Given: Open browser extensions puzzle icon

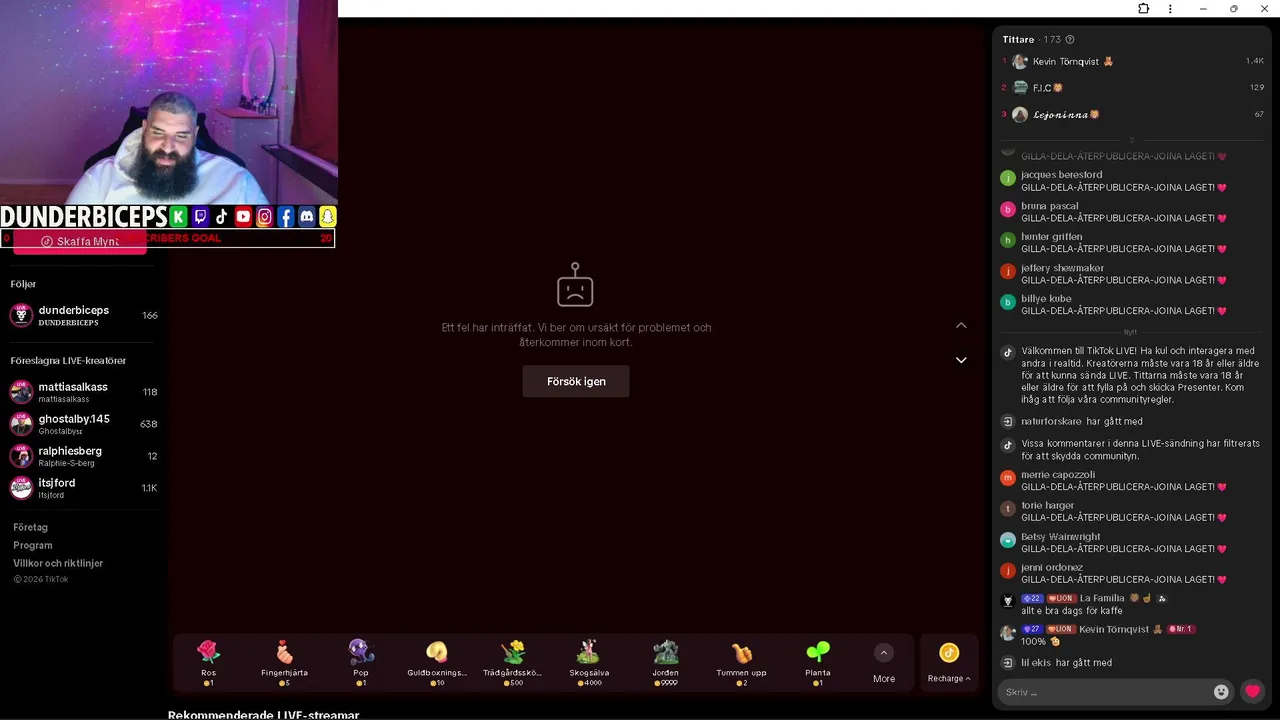Looking at the screenshot, I should [x=1144, y=9].
